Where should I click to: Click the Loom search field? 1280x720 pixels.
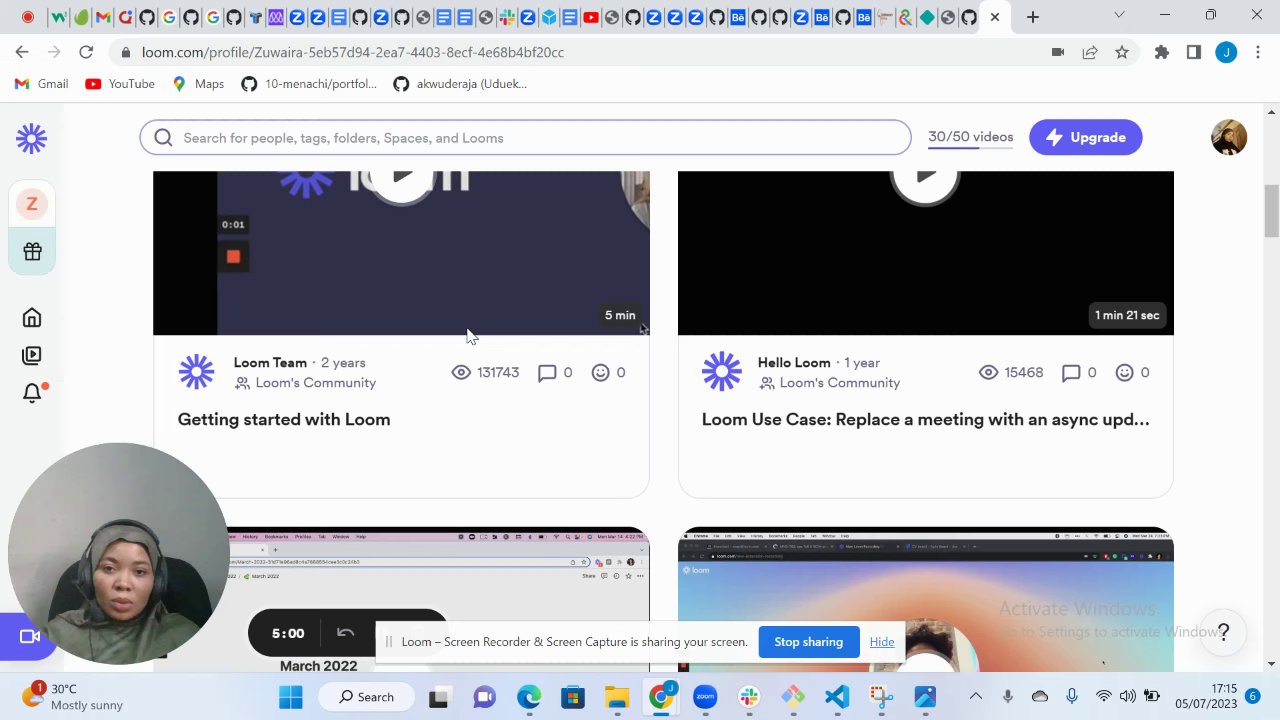click(526, 138)
